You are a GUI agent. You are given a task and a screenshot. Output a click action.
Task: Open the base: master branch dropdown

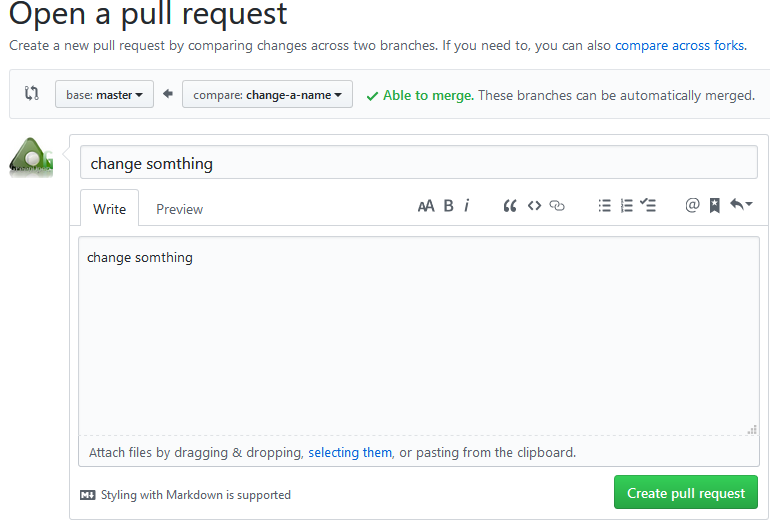coord(104,95)
